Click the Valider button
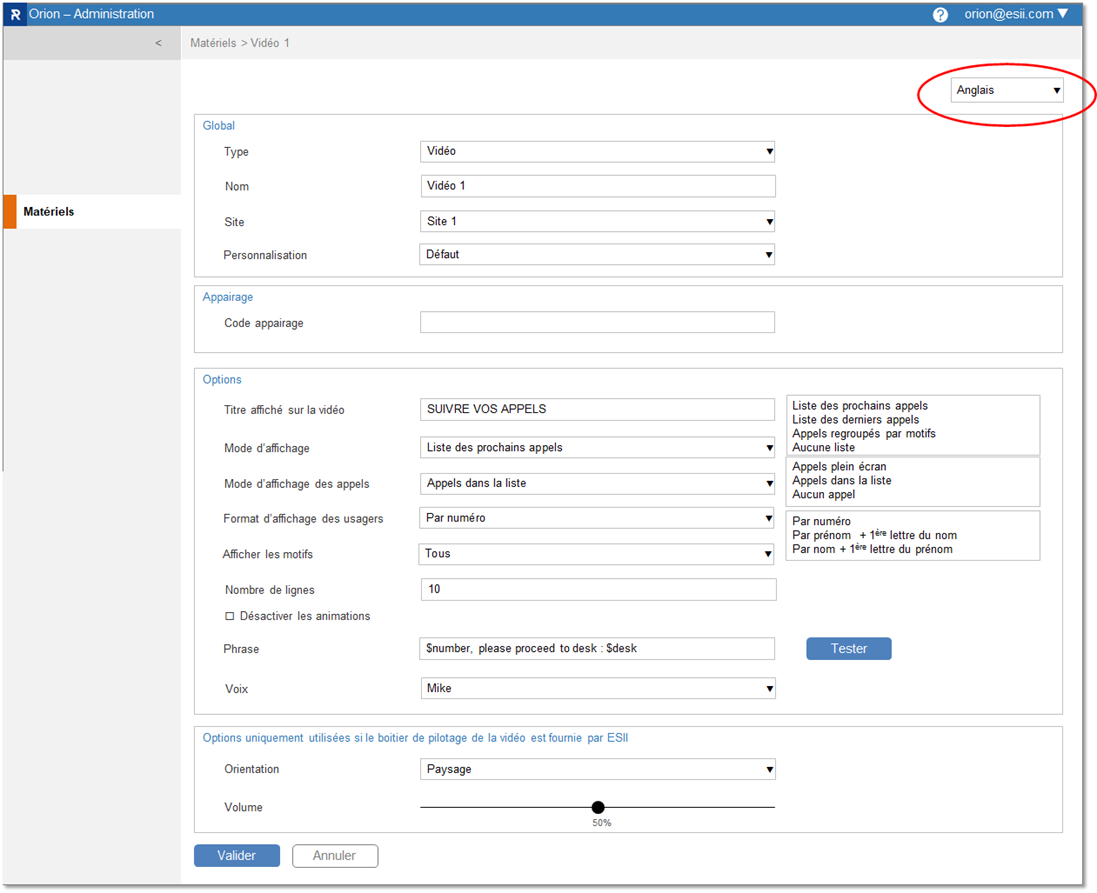Image resolution: width=1097 pixels, height=893 pixels. point(236,856)
